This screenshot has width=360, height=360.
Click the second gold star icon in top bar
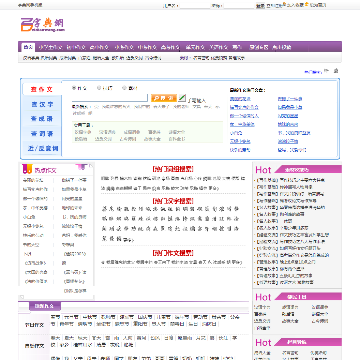[306, 5]
